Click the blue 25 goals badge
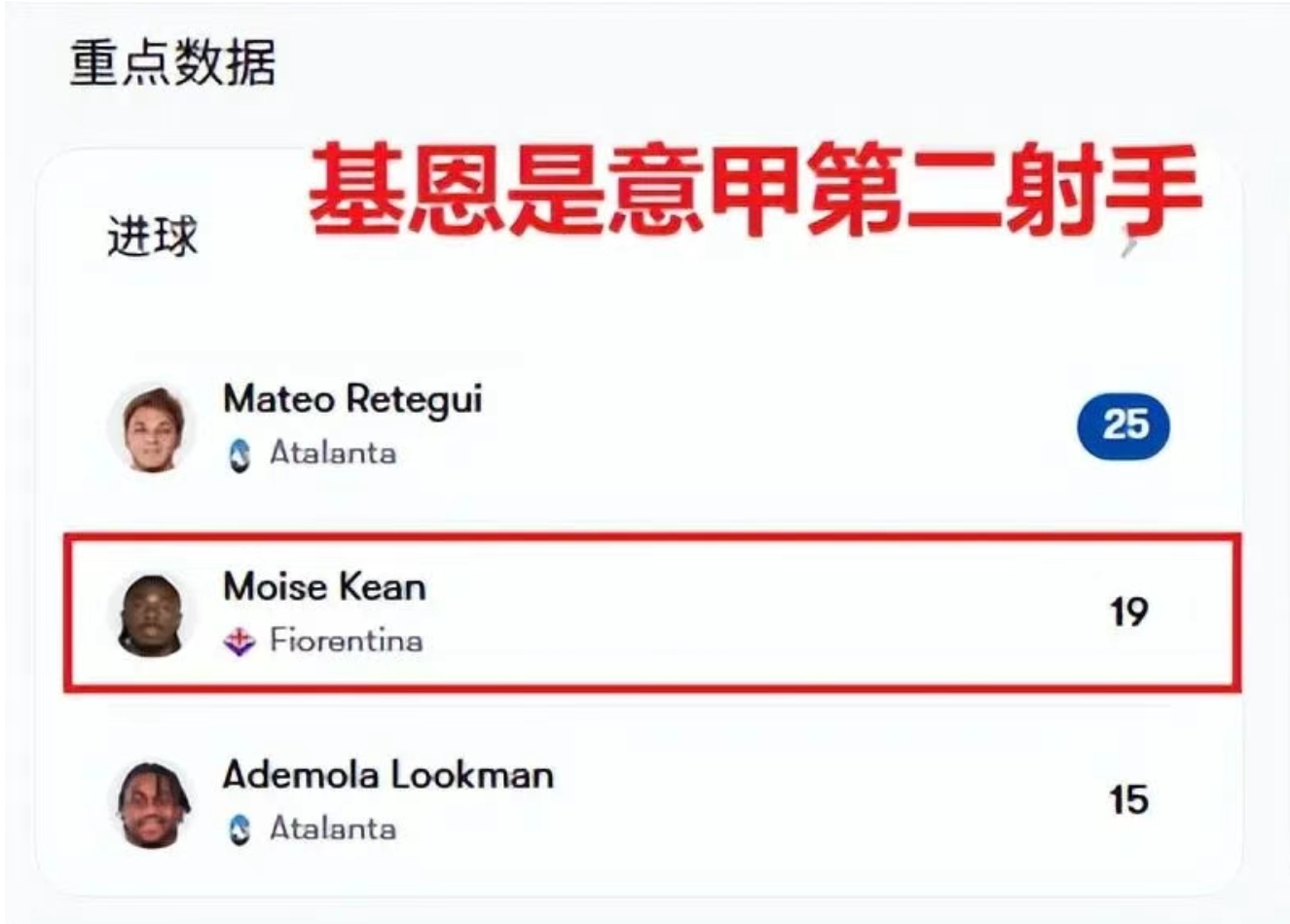The image size is (1290, 924). pyautogui.click(x=1124, y=425)
